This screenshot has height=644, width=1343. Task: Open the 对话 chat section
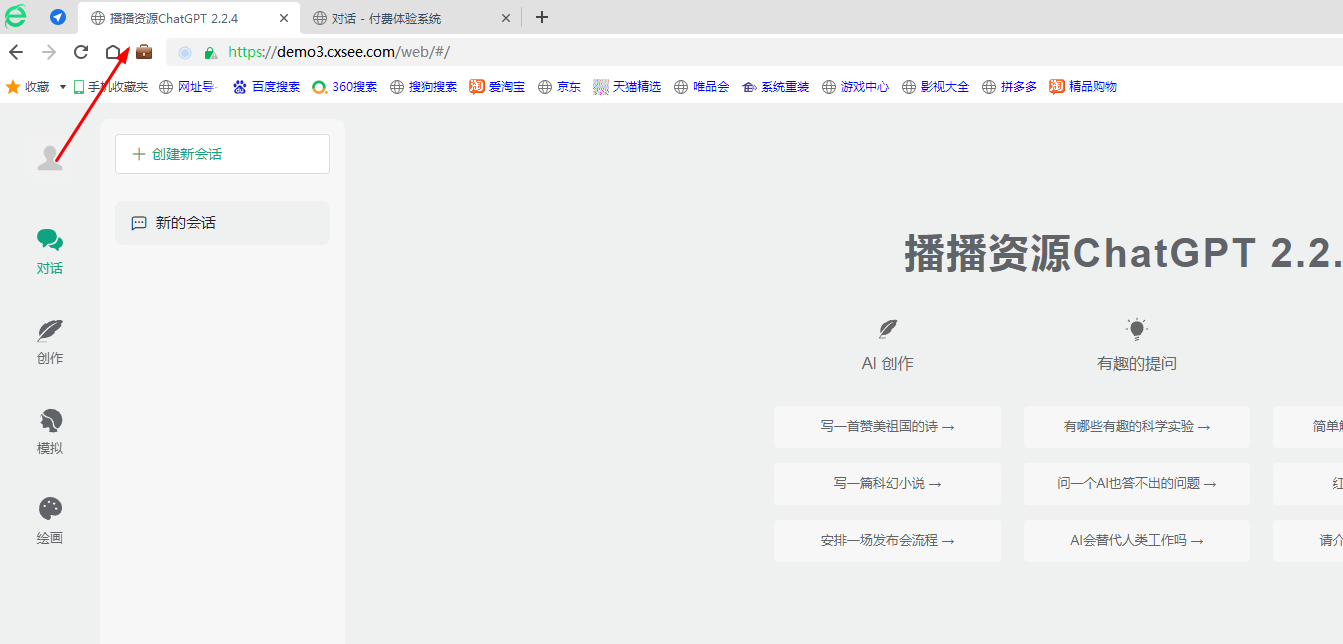pyautogui.click(x=50, y=251)
